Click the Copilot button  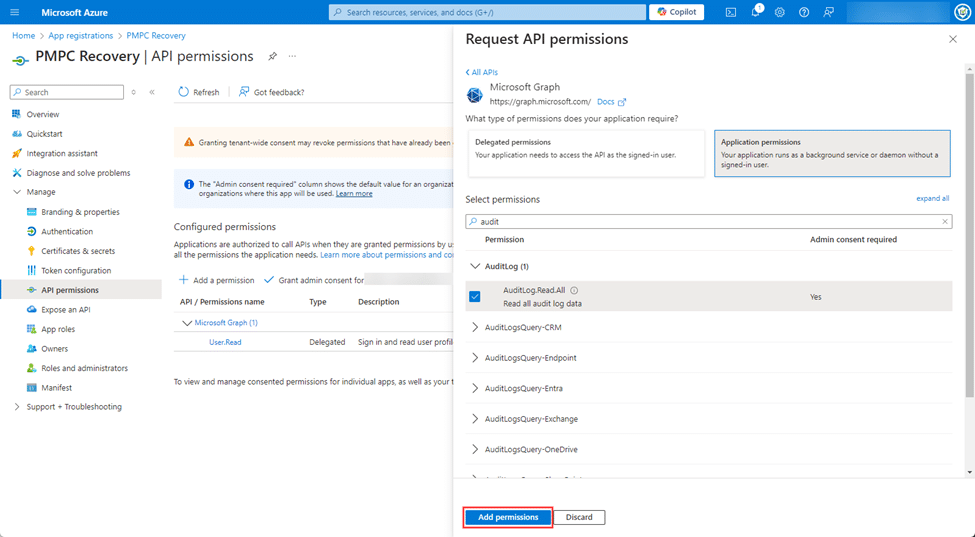676,12
